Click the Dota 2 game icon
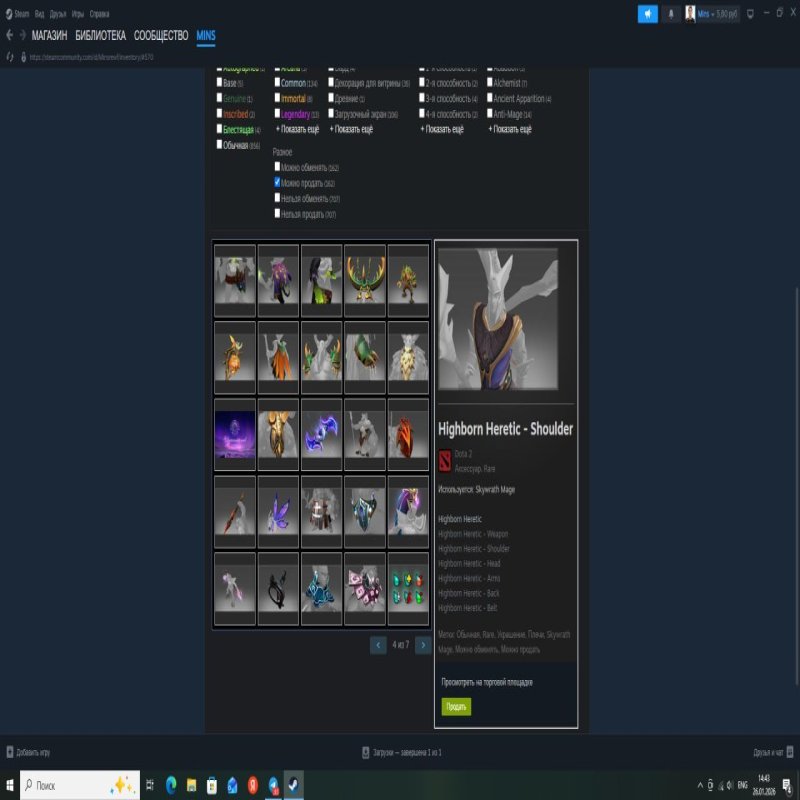 pos(445,459)
